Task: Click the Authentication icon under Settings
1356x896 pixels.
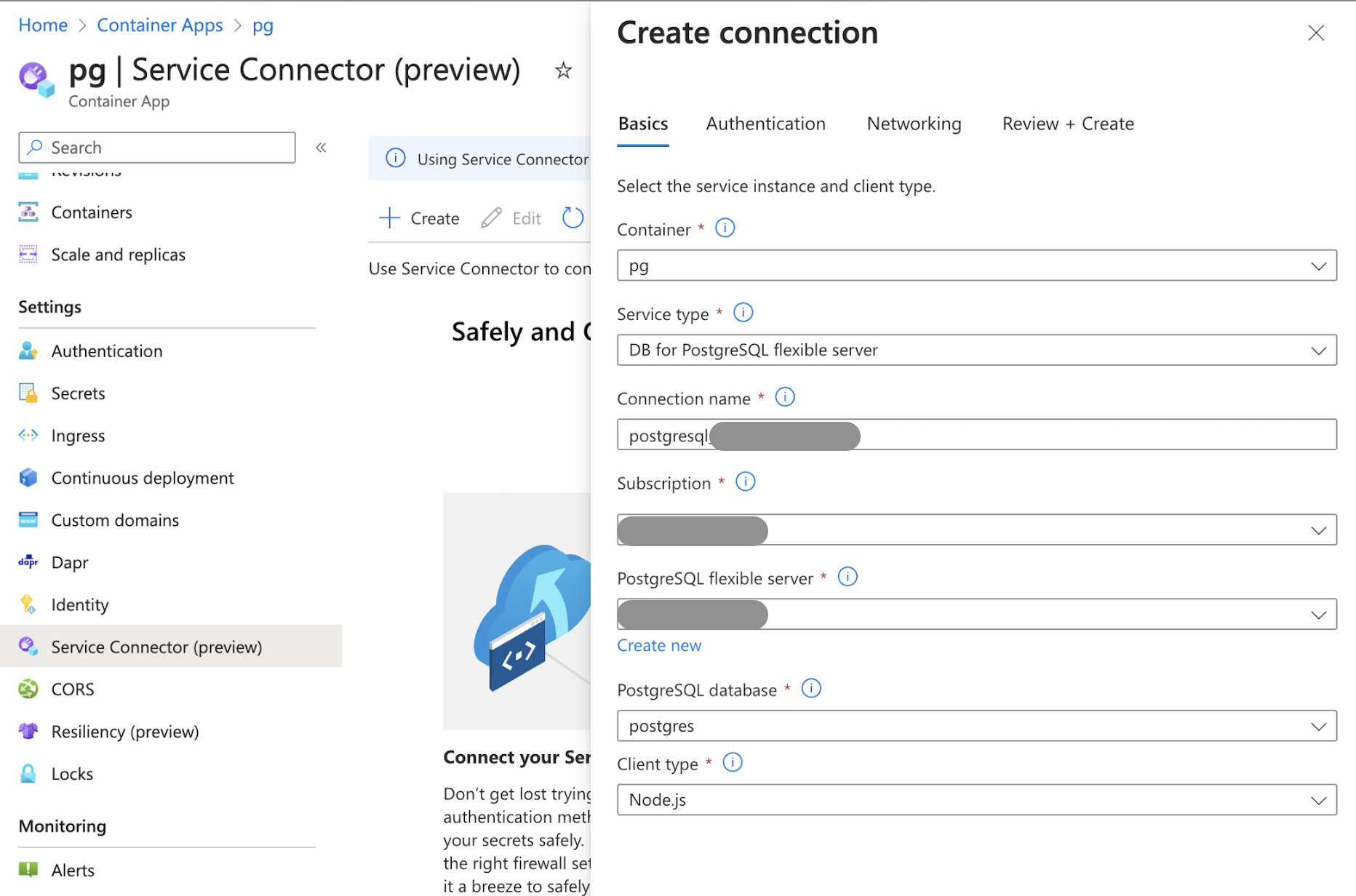Action: pos(28,351)
